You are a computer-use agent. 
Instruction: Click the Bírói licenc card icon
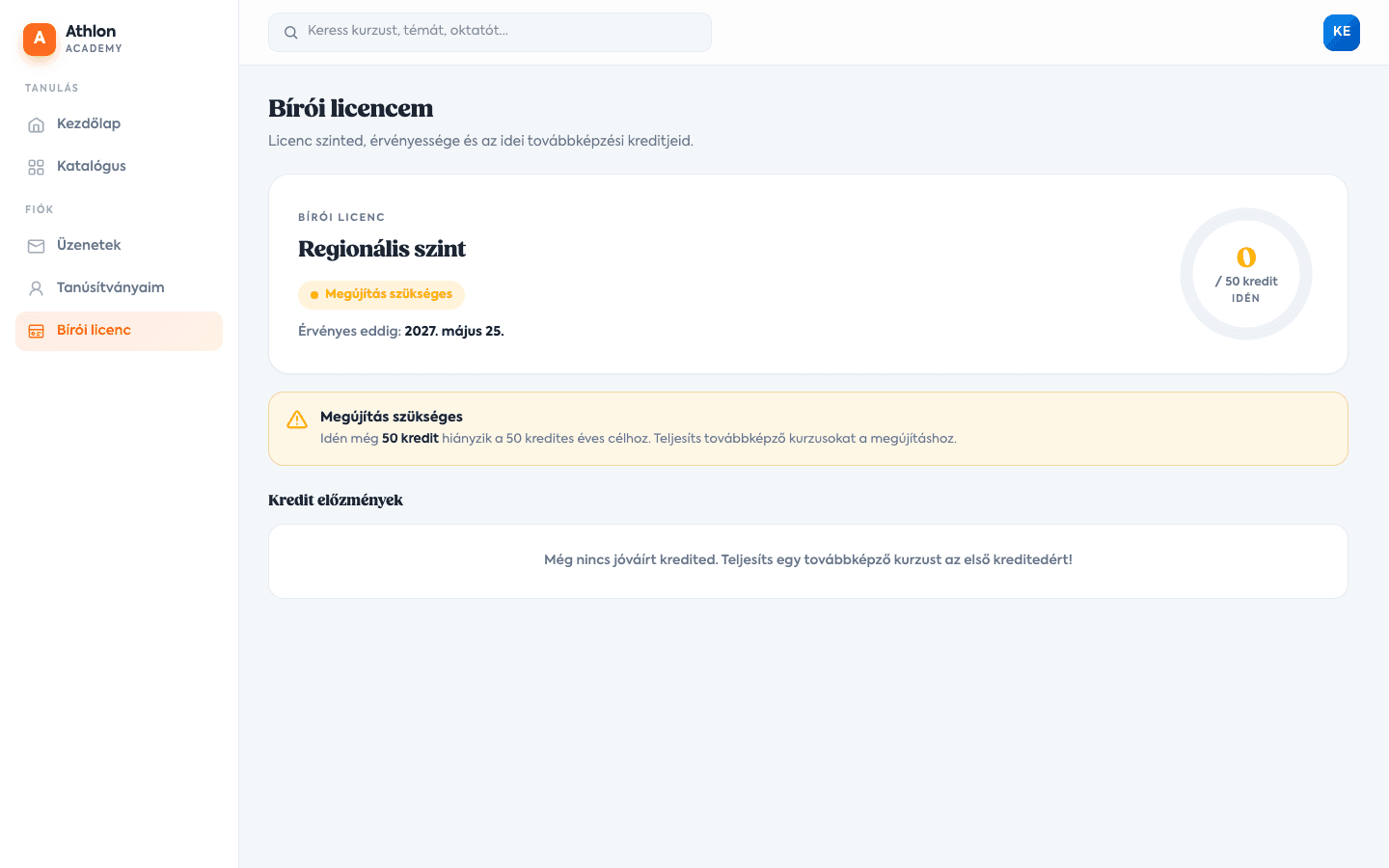pyautogui.click(x=37, y=331)
